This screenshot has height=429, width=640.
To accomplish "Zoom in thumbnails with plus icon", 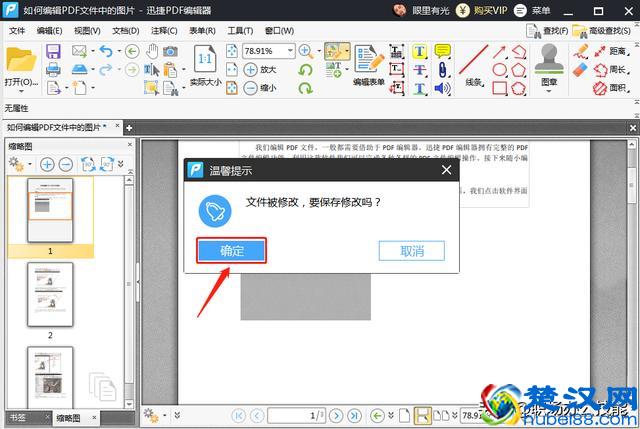I will [x=47, y=164].
